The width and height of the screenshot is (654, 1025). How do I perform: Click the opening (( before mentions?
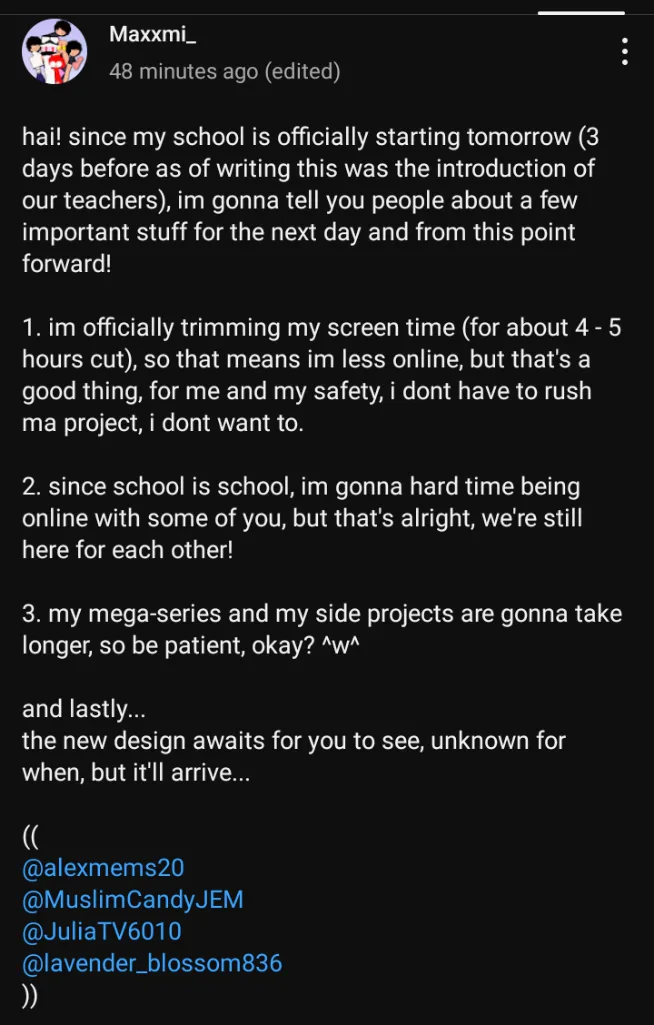tap(30, 837)
